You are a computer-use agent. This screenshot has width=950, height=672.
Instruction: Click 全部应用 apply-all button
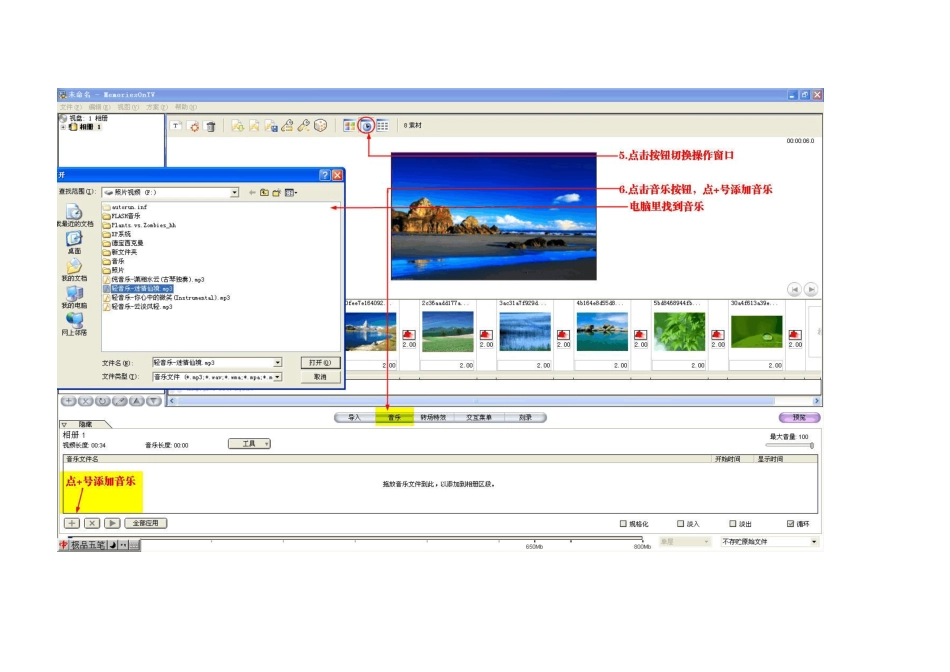145,523
